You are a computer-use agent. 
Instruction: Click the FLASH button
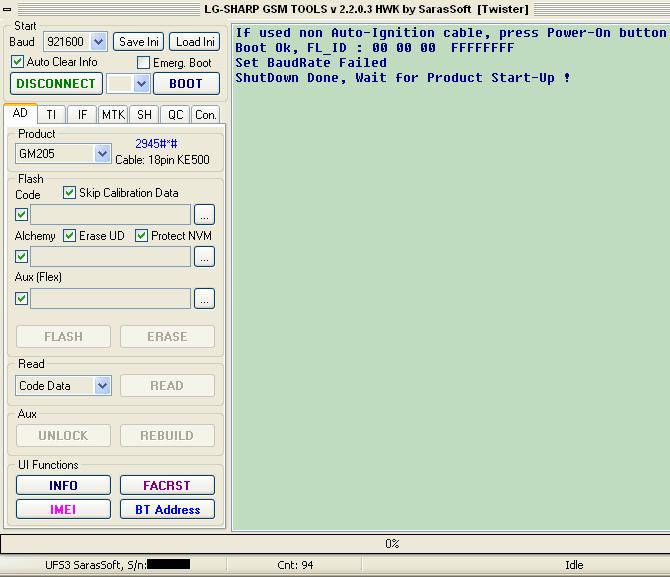(x=63, y=336)
